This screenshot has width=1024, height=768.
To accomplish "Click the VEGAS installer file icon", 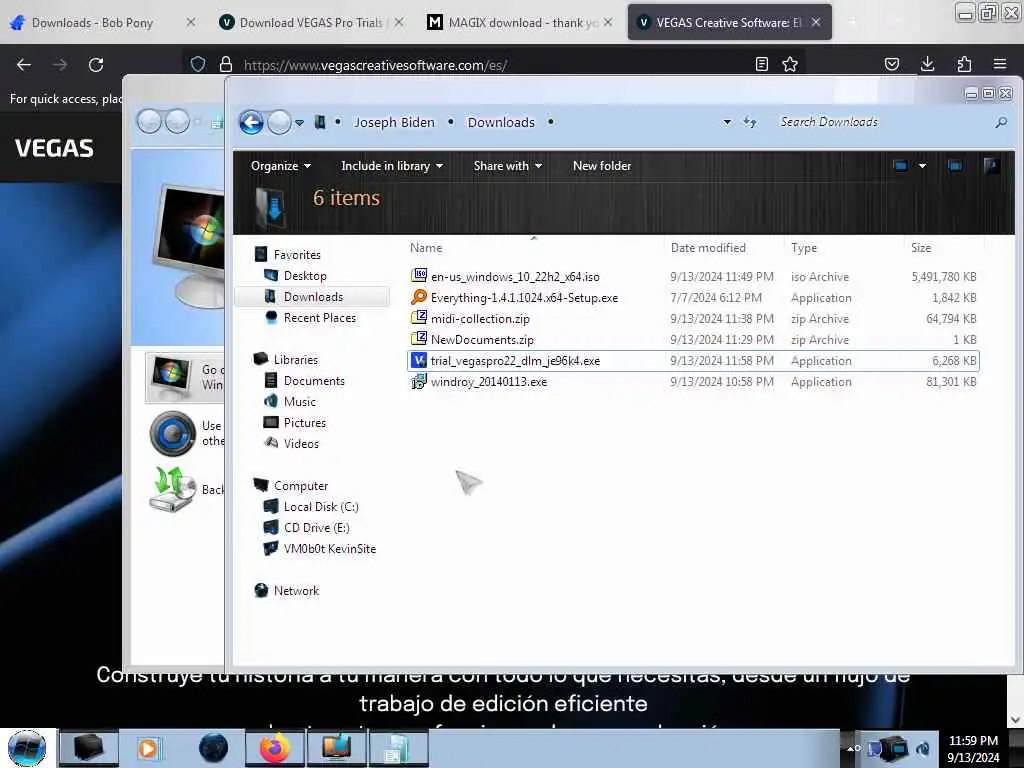I will point(419,360).
